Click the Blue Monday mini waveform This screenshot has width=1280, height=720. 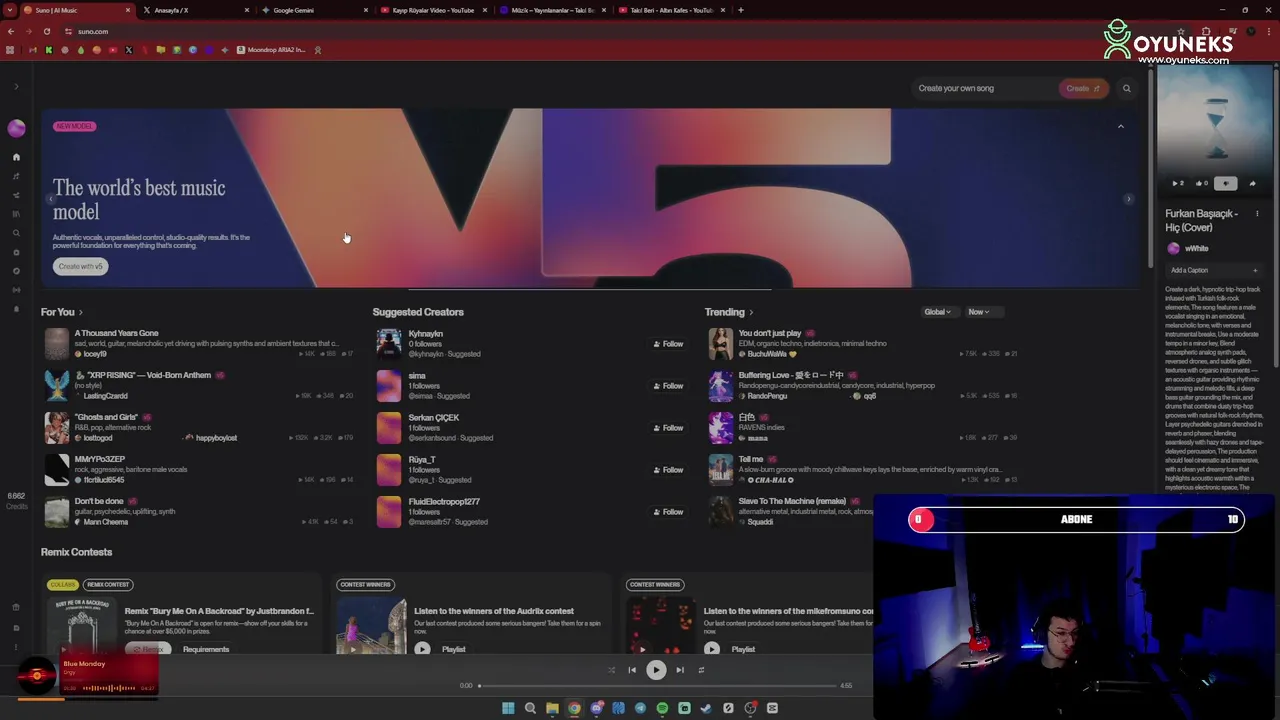pos(109,688)
